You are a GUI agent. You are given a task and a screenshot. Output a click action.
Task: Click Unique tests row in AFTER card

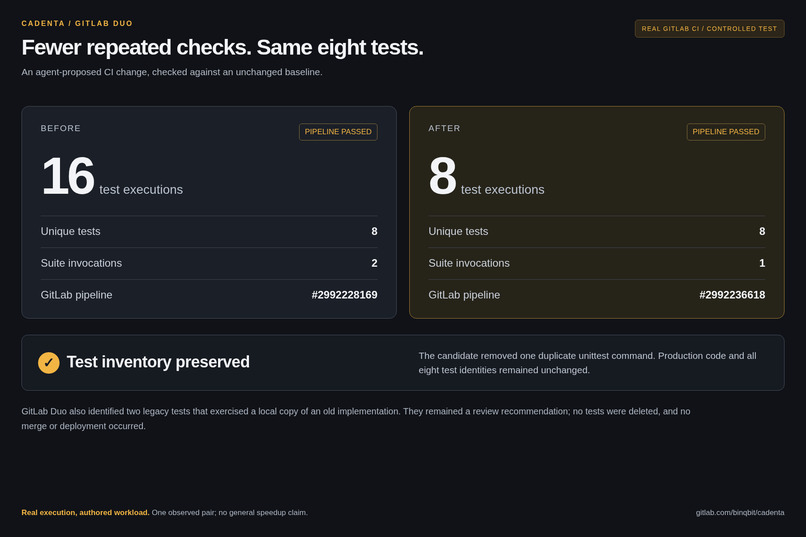click(x=597, y=232)
